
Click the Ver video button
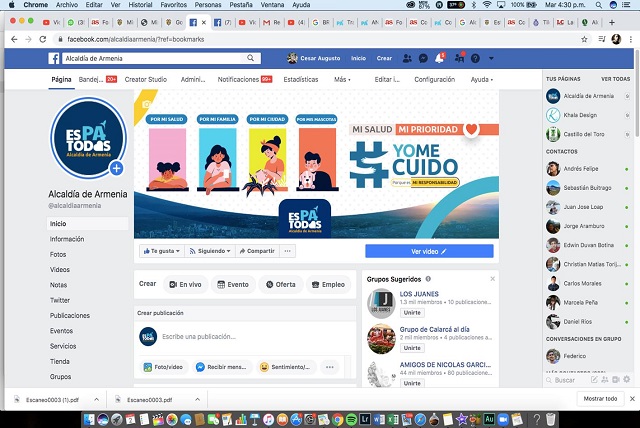pos(429,251)
